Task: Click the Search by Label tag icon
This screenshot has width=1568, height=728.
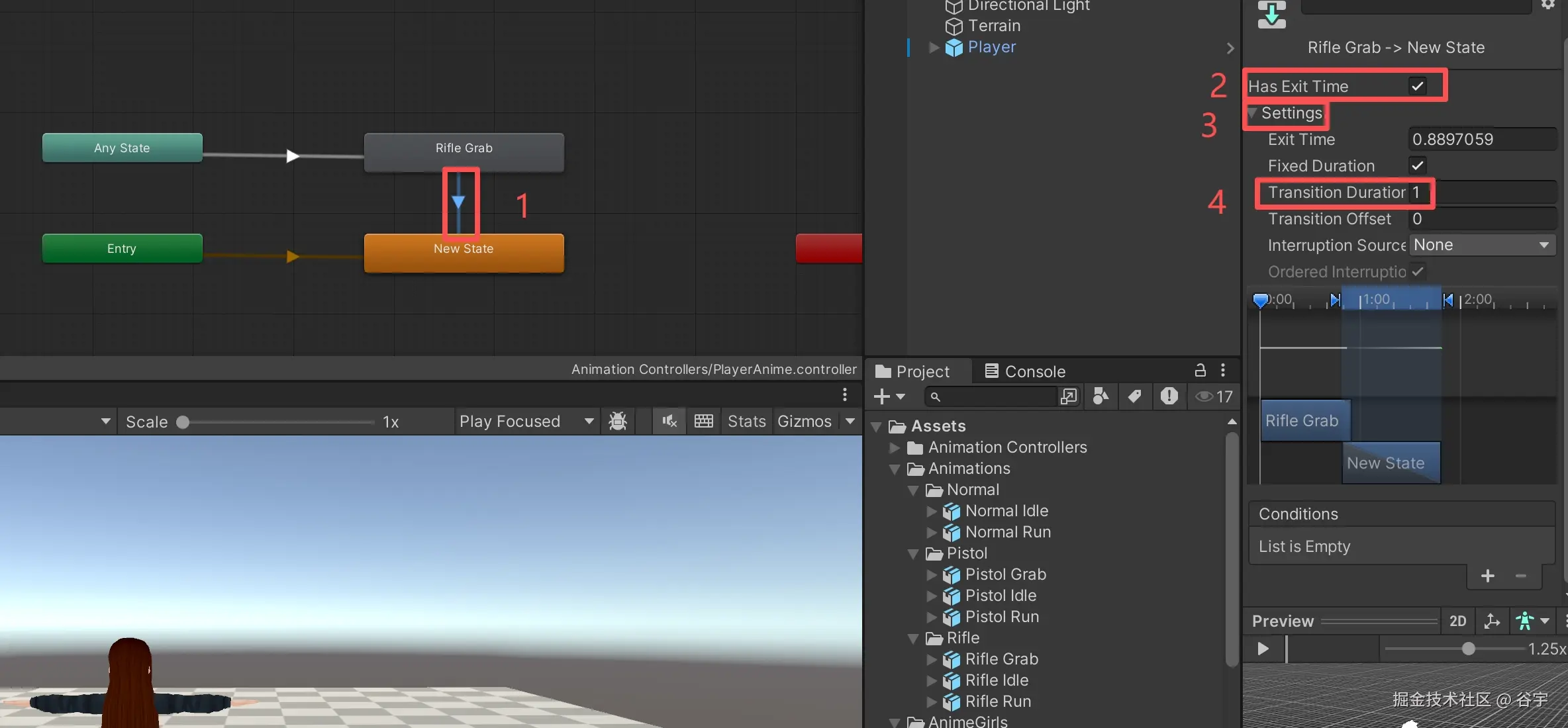Action: tap(1135, 396)
